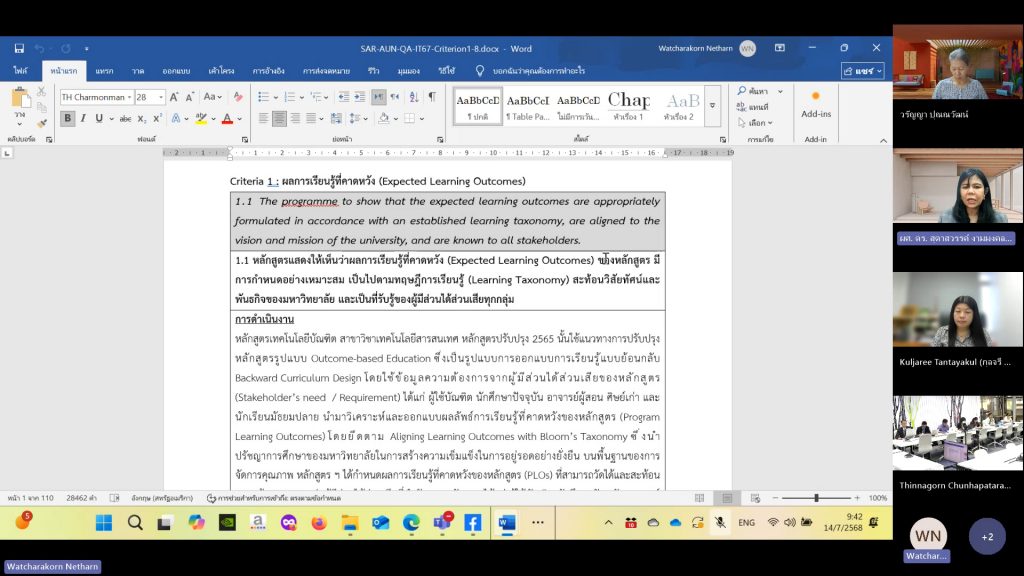
Task: Open the Borders dropdown
Action: point(422,119)
